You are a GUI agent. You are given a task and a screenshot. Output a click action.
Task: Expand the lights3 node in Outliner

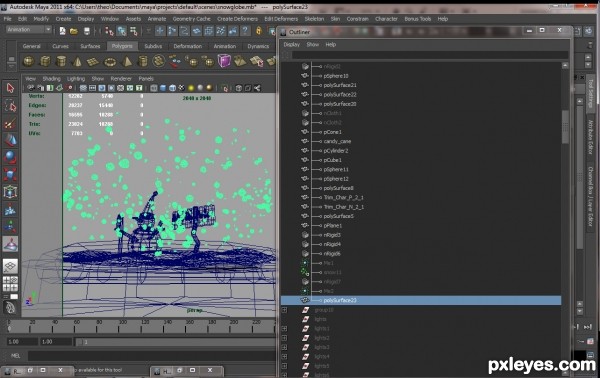(x=284, y=347)
